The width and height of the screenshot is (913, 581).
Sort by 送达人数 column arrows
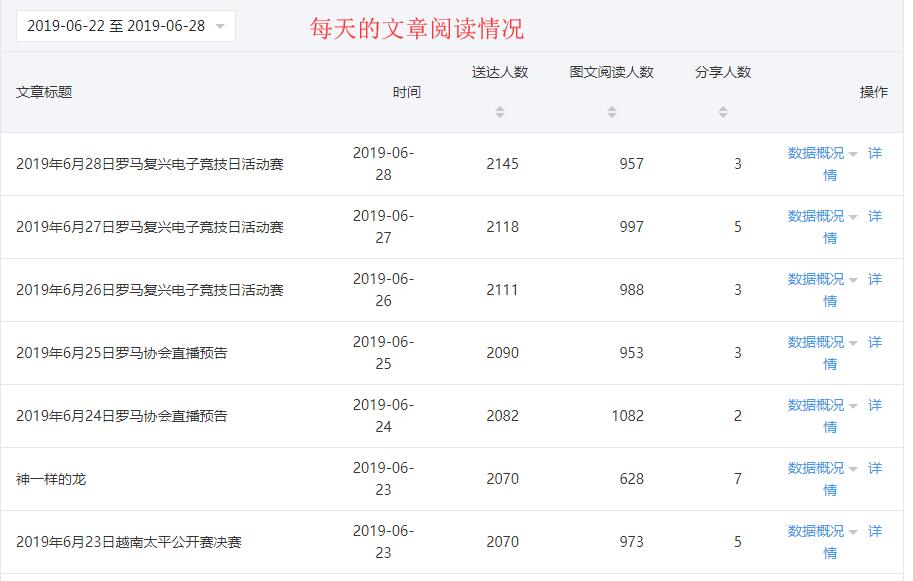click(x=500, y=112)
